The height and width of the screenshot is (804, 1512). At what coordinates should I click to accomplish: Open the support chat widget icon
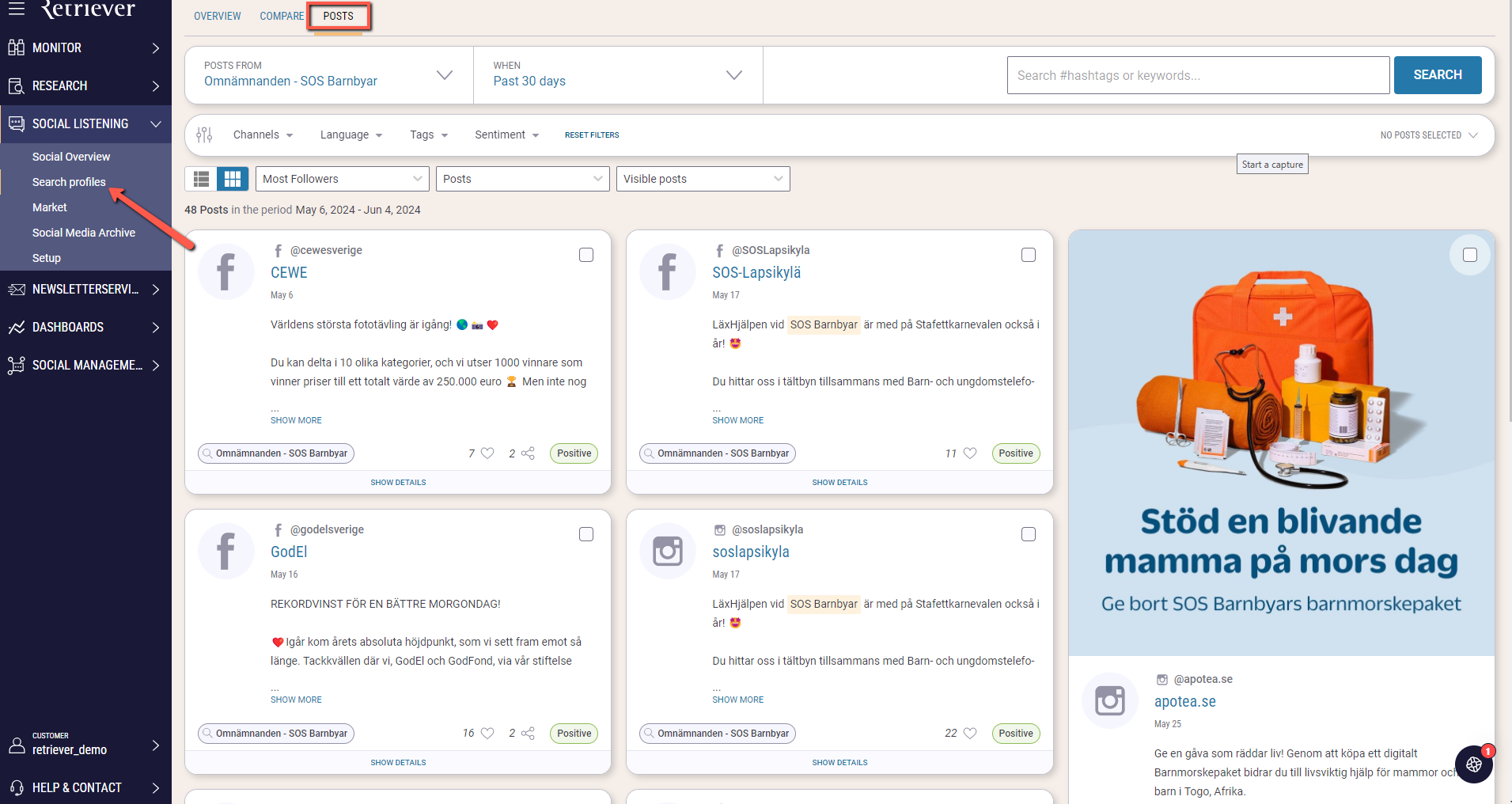(1474, 764)
